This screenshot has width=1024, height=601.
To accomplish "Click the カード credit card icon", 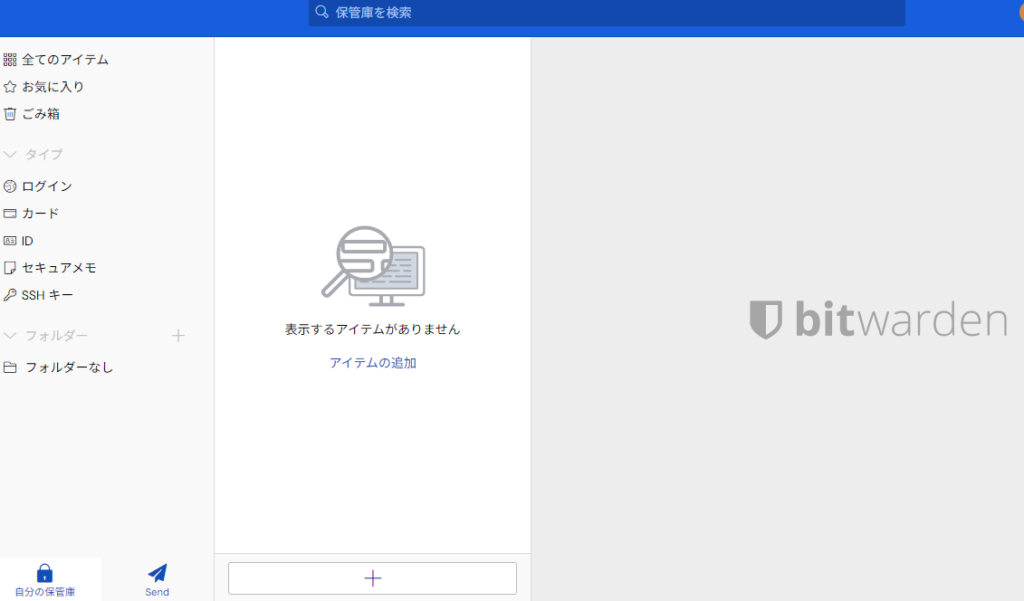I will click(10, 214).
